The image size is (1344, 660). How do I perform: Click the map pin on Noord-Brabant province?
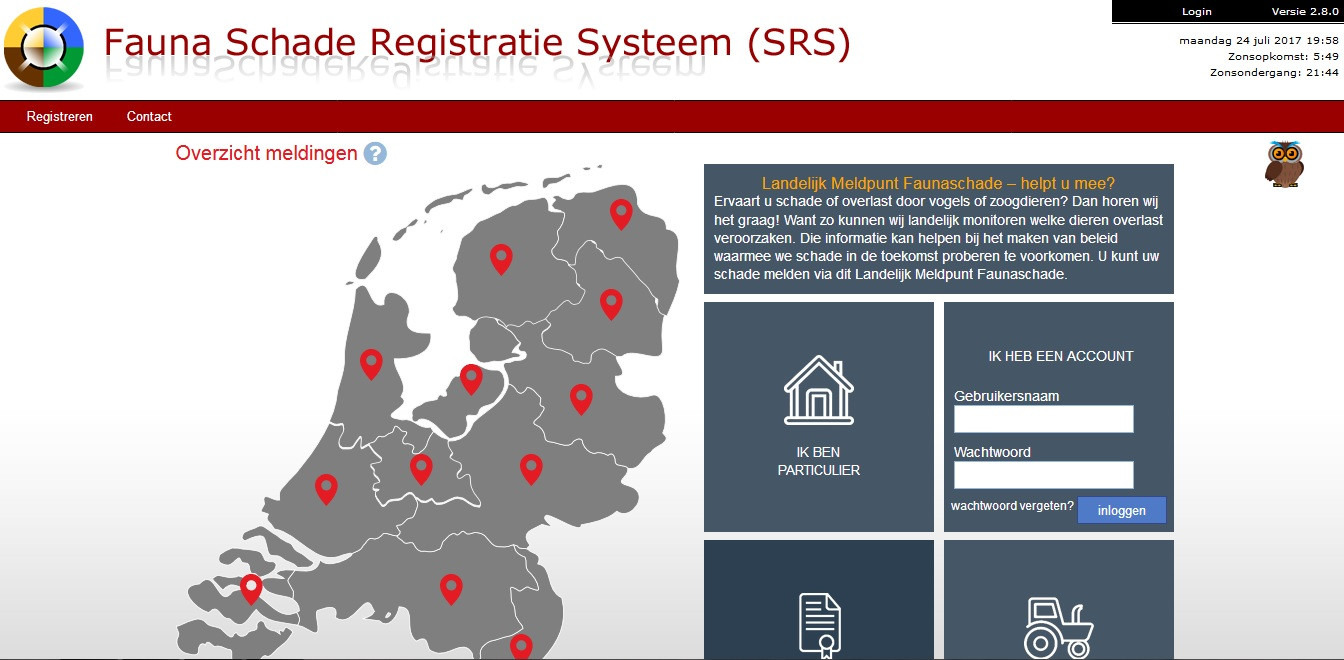451,589
